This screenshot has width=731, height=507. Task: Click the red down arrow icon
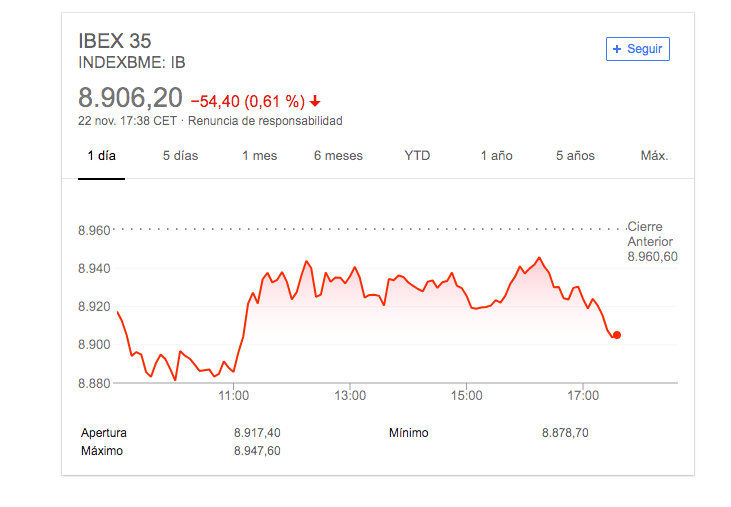coord(315,101)
